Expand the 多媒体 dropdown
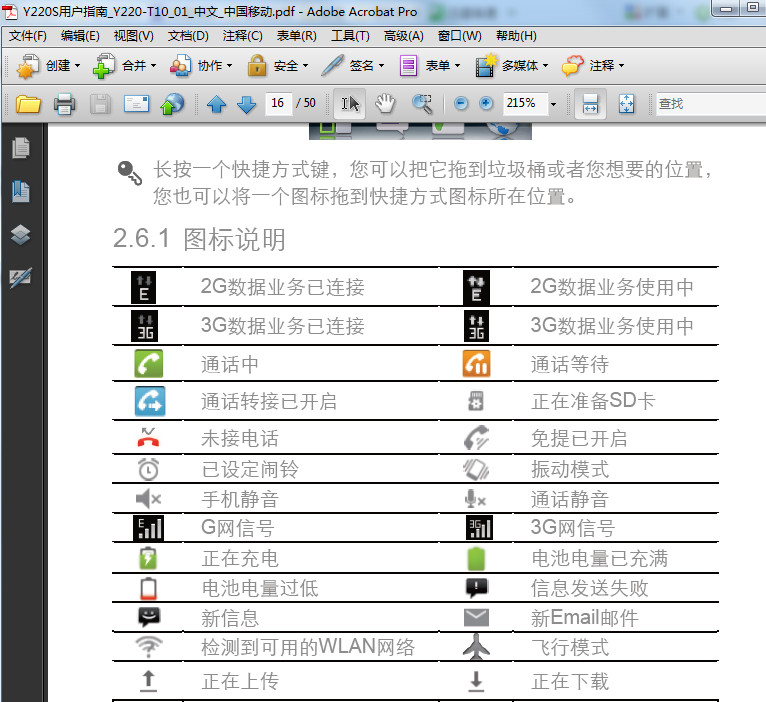Viewport: 766px width, 702px height. click(545, 65)
